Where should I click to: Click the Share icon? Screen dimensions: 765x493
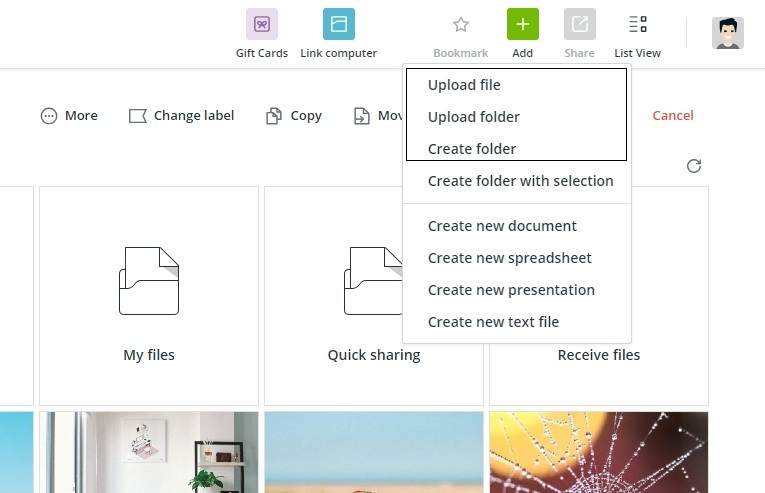(x=580, y=24)
